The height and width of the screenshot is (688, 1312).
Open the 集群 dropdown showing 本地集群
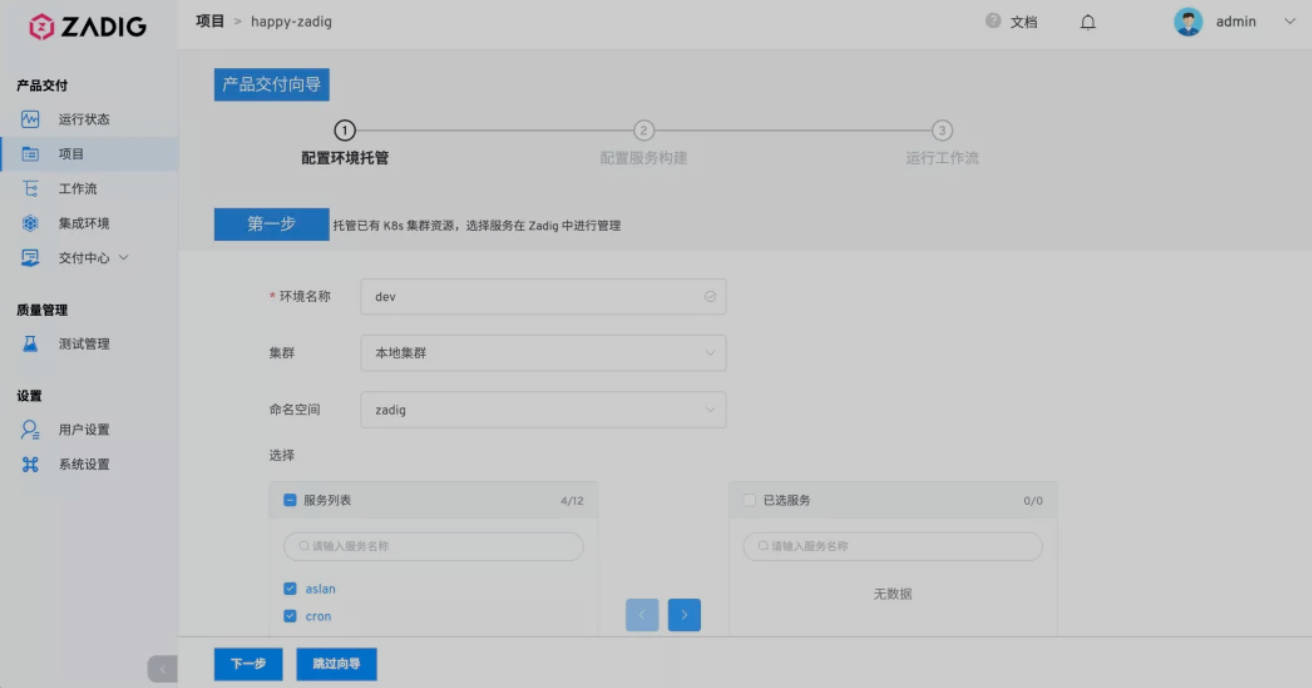click(543, 353)
